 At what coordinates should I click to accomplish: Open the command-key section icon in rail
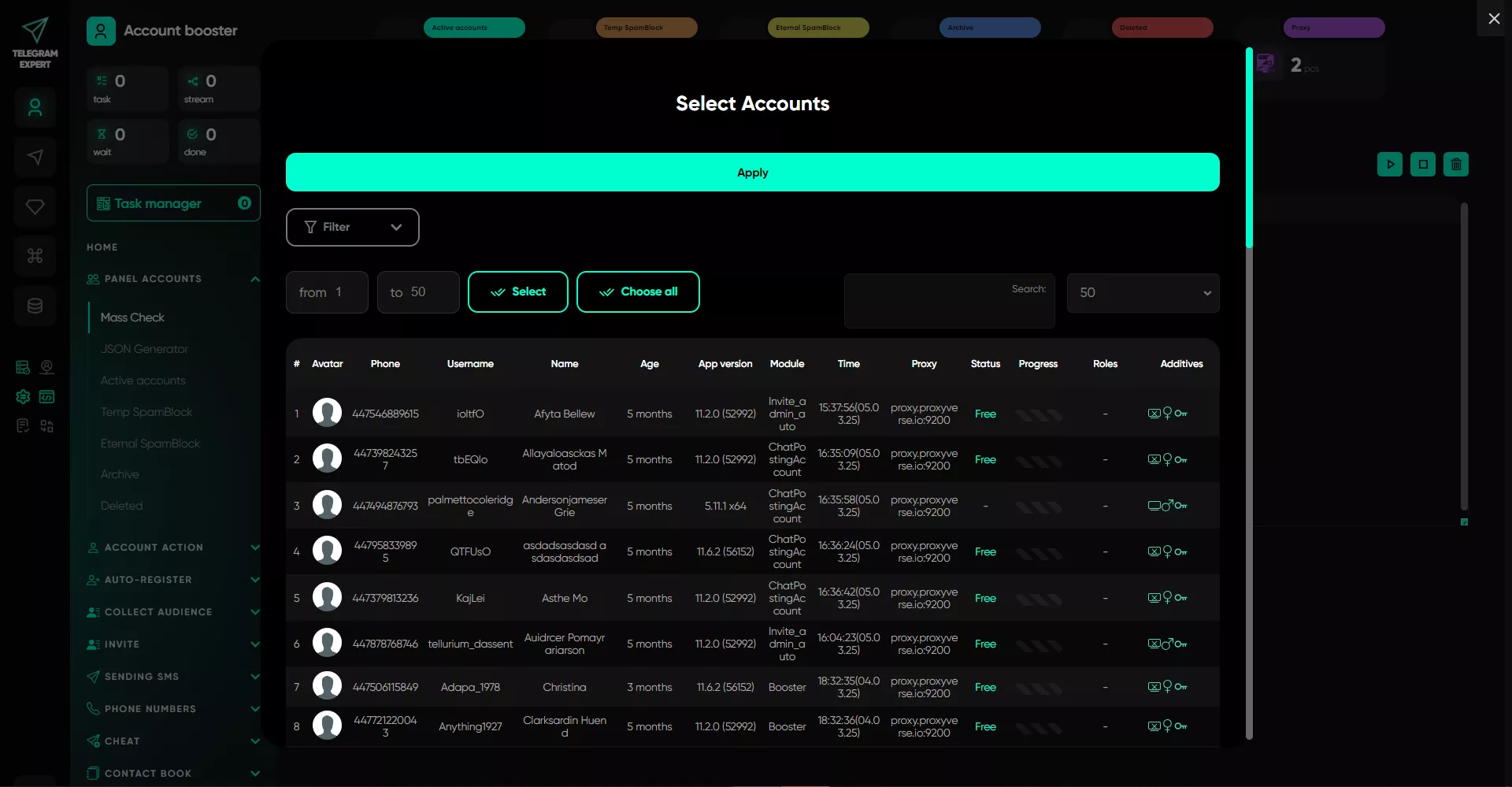(35, 256)
